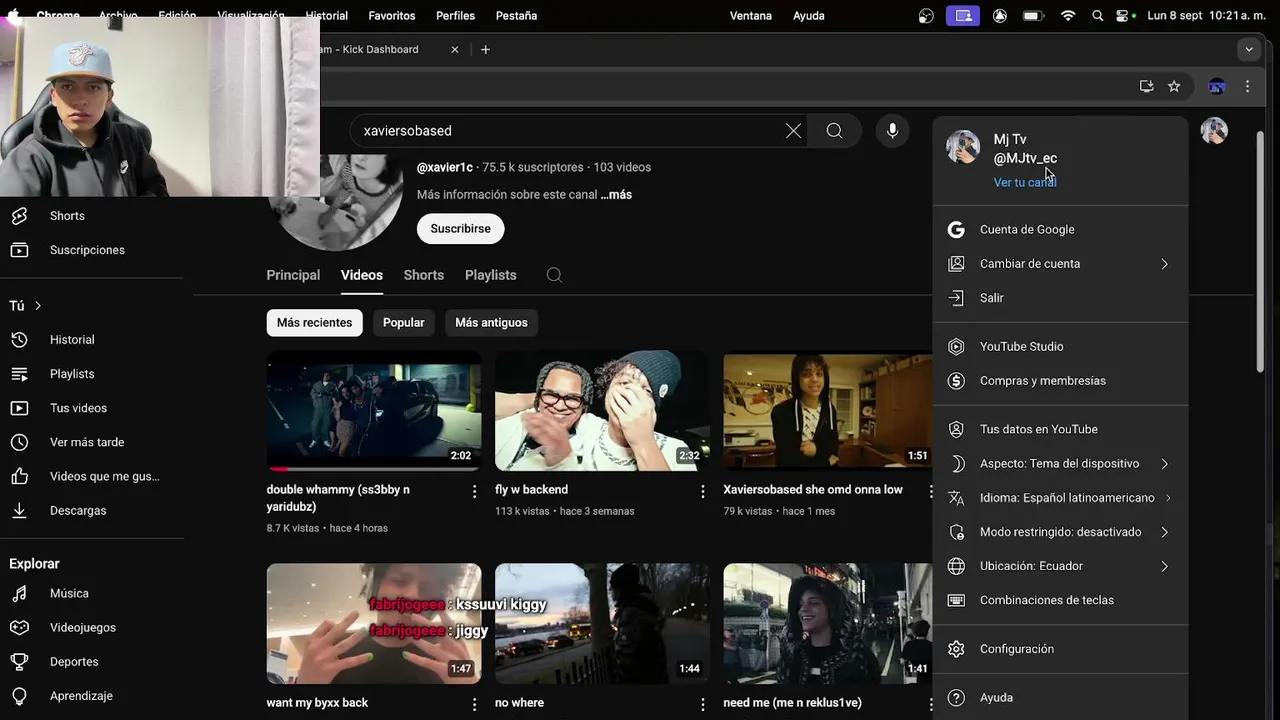Switch to the Shorts channel tab

424,275
